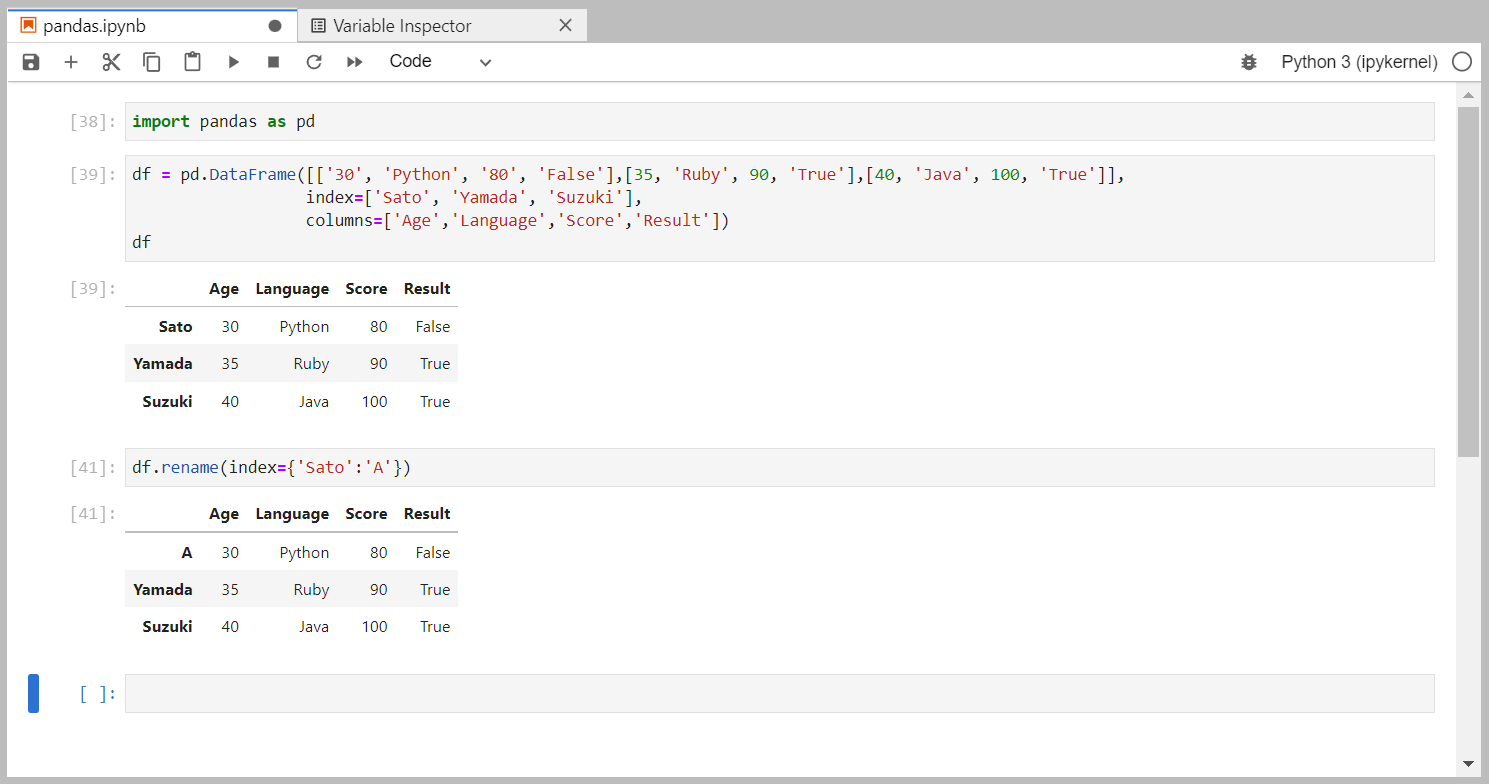Run the selected cell
Image resolution: width=1489 pixels, height=784 pixels.
point(233,61)
